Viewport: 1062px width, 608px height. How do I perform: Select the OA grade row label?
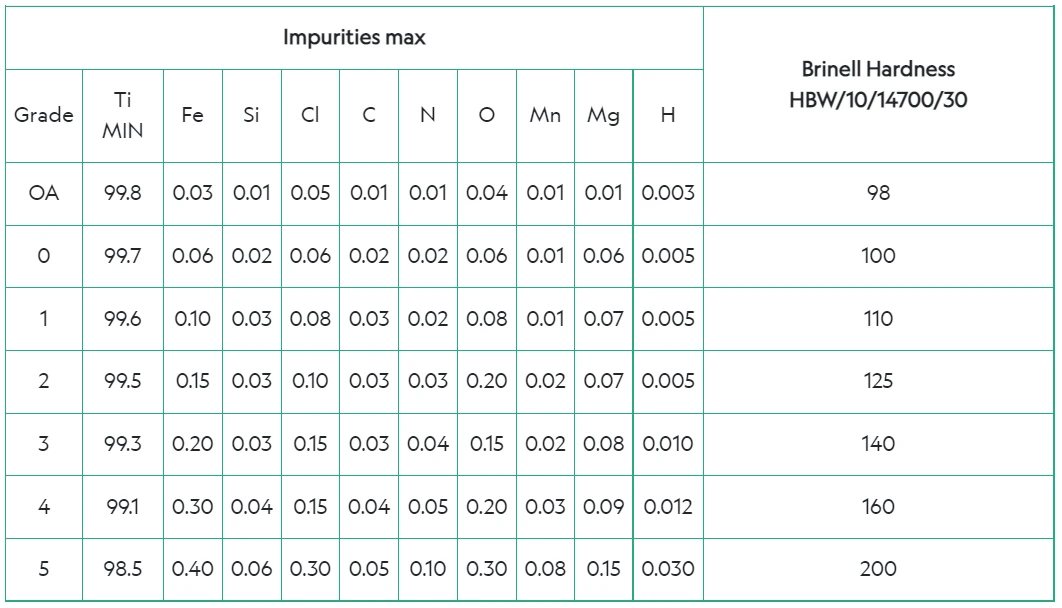point(44,194)
